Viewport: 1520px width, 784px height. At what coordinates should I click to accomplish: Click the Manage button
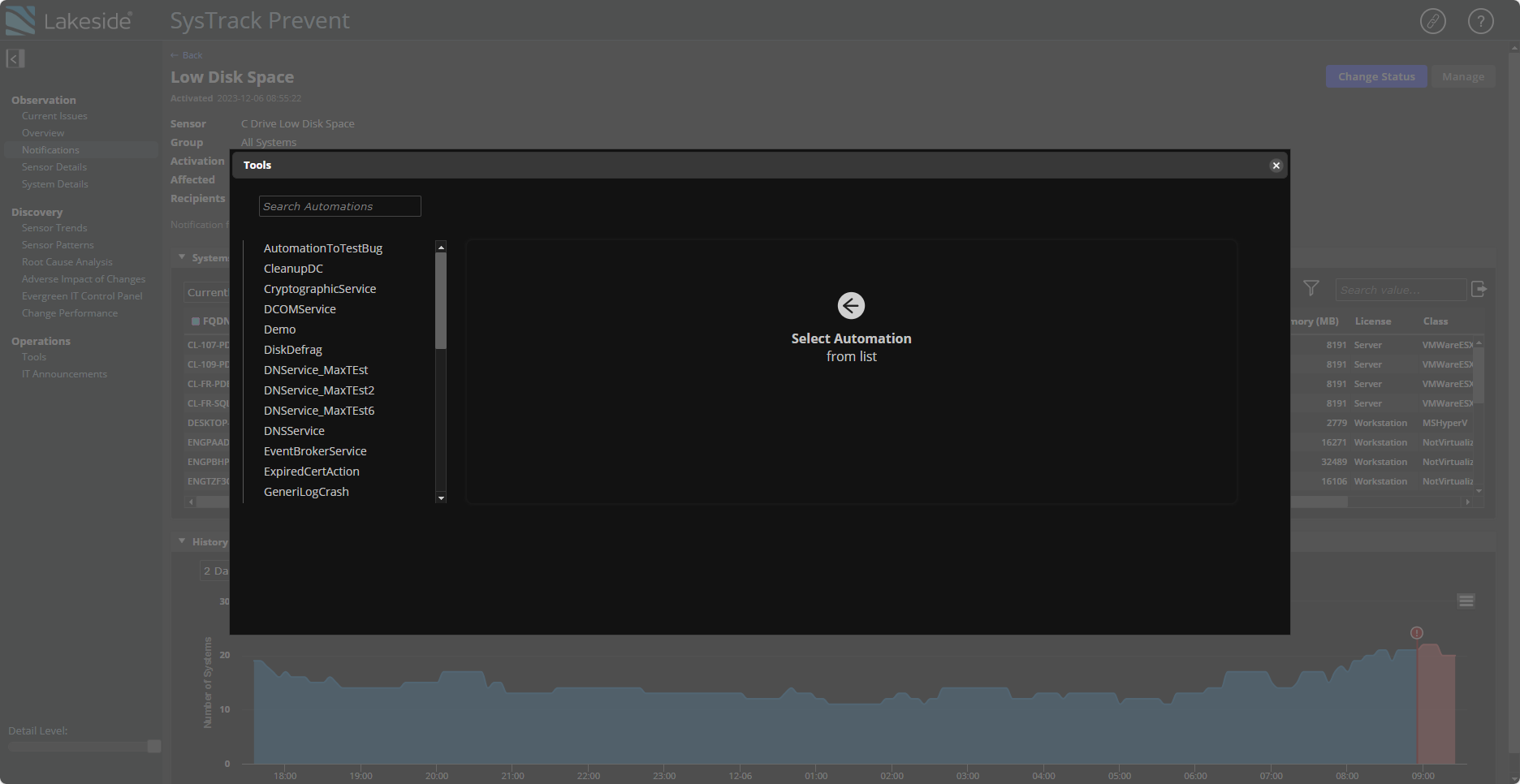[x=1462, y=76]
